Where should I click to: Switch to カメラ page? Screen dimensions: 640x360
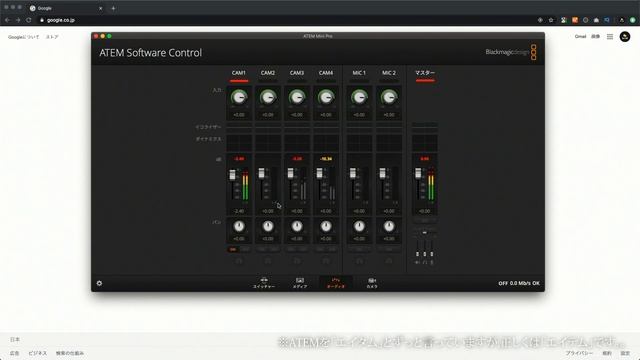372,282
